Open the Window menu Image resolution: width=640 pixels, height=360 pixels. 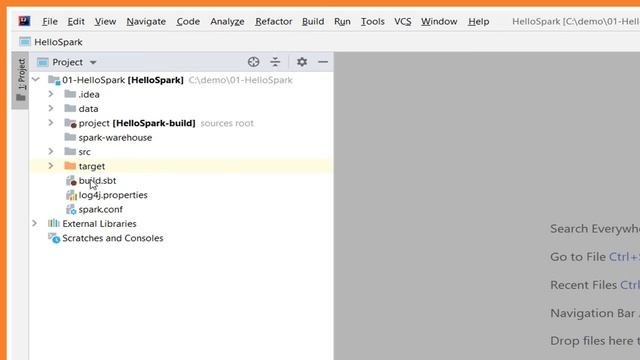[439, 21]
